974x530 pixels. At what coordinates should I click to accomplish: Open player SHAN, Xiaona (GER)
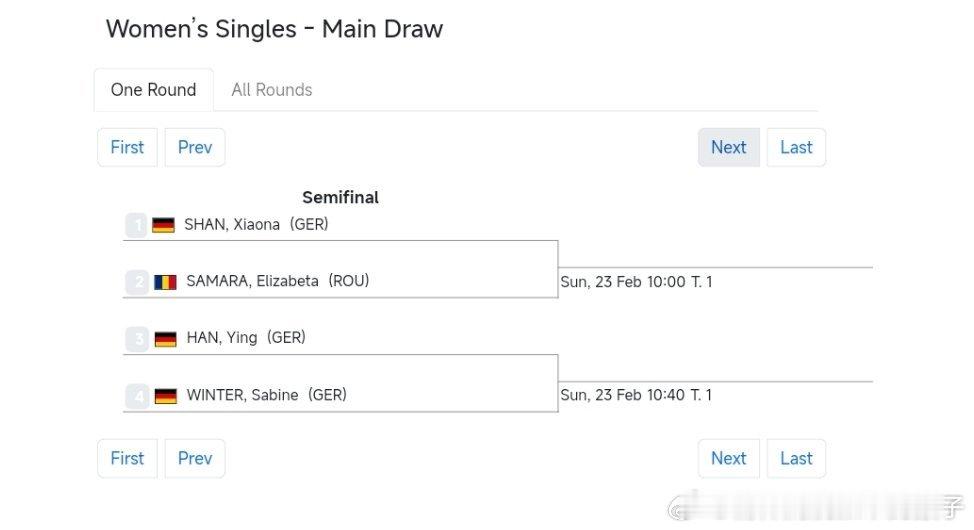tap(256, 224)
